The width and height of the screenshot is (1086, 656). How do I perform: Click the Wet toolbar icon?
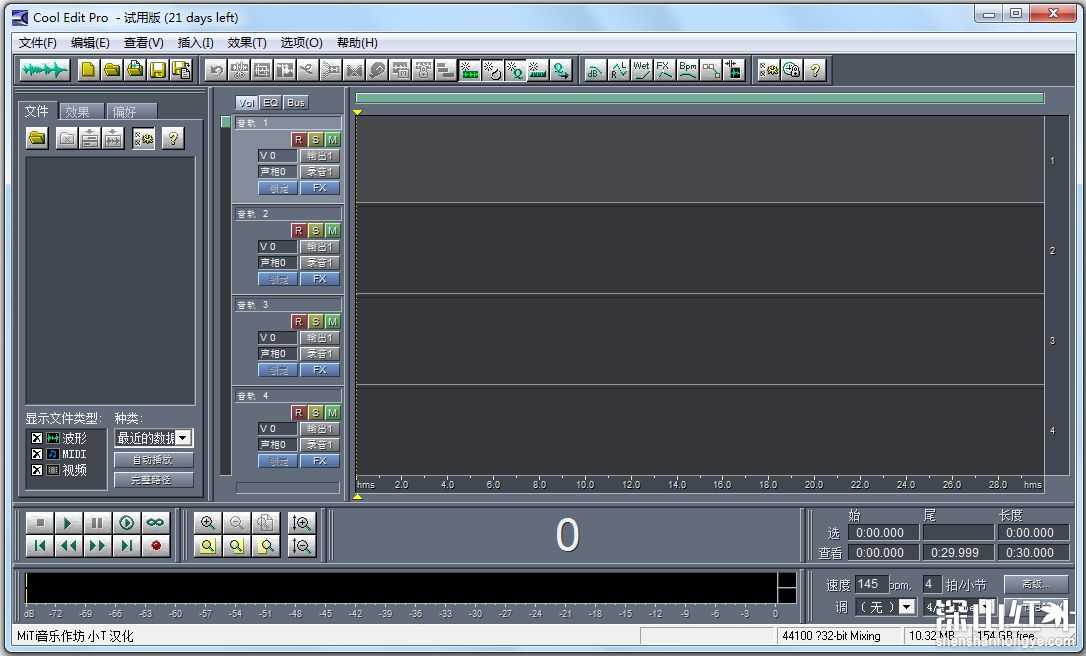tap(641, 69)
